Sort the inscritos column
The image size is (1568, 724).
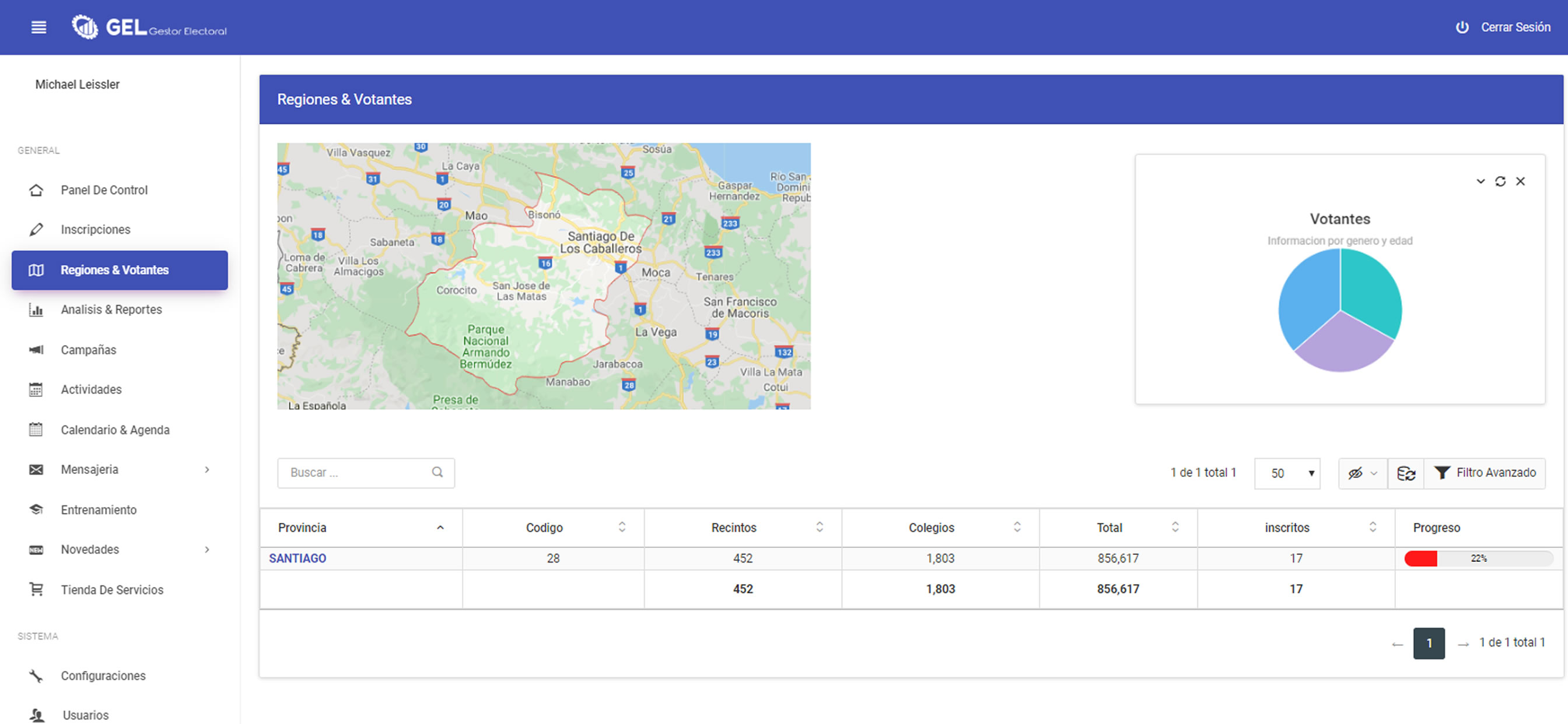click(x=1372, y=528)
